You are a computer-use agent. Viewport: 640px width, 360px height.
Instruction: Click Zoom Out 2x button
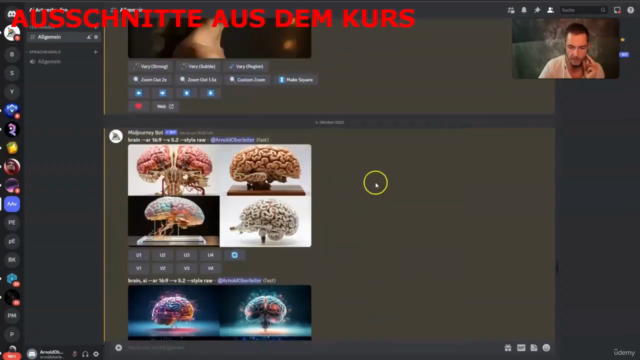(x=150, y=80)
